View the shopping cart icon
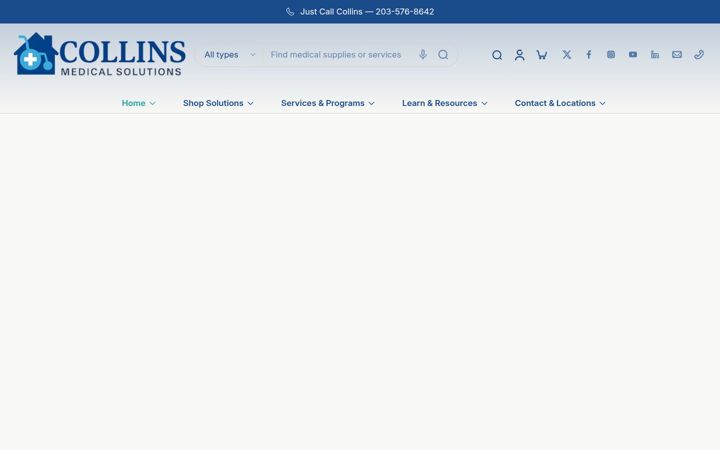This screenshot has height=450, width=720. [542, 55]
